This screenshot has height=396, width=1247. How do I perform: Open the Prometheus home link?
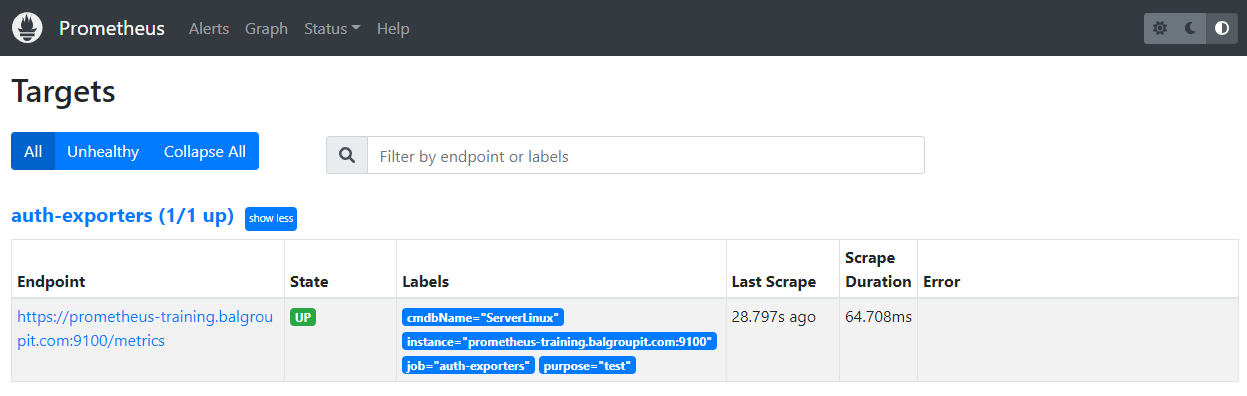[112, 28]
